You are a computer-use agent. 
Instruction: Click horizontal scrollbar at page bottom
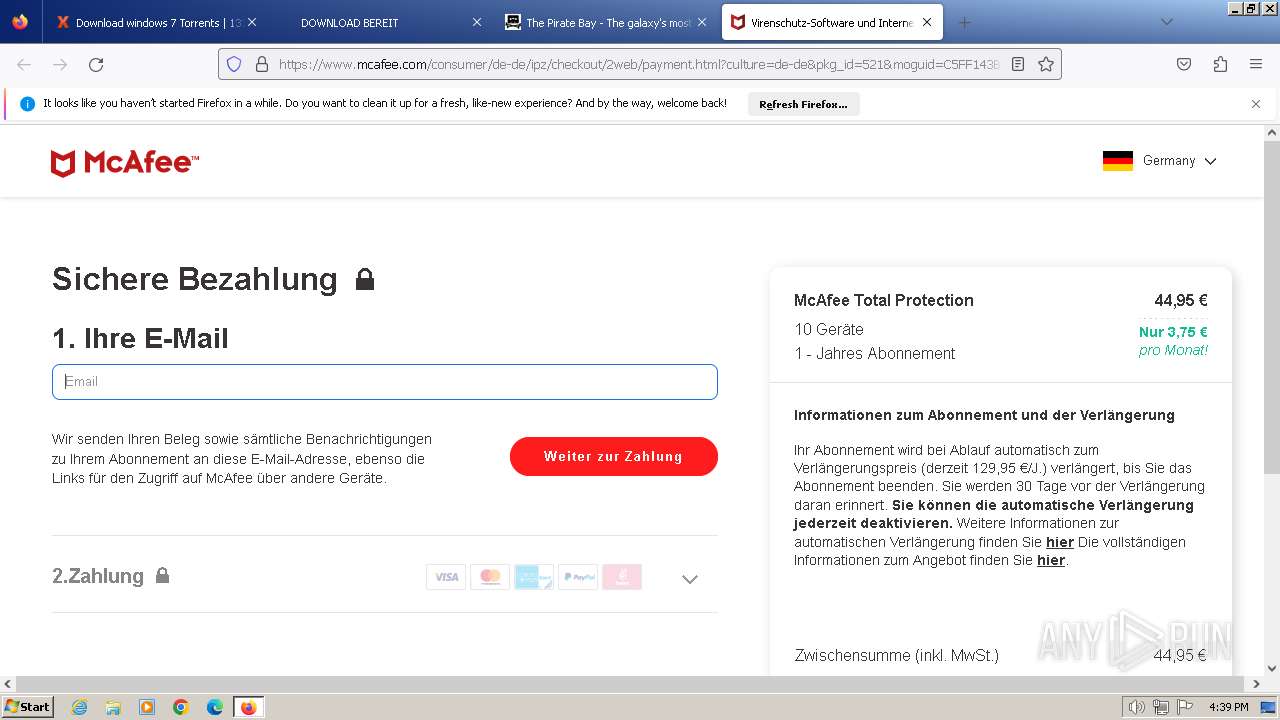632,684
